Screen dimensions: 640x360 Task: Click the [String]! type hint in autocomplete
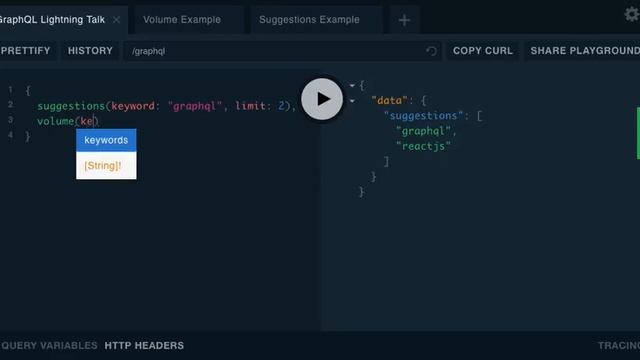point(103,166)
